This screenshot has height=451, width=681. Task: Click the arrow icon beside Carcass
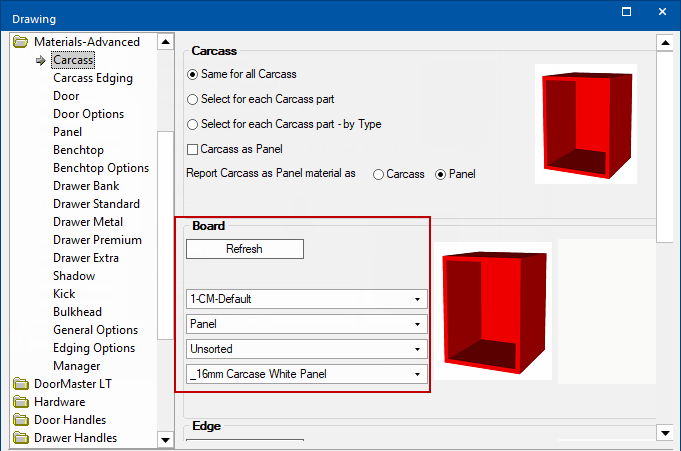tap(41, 60)
